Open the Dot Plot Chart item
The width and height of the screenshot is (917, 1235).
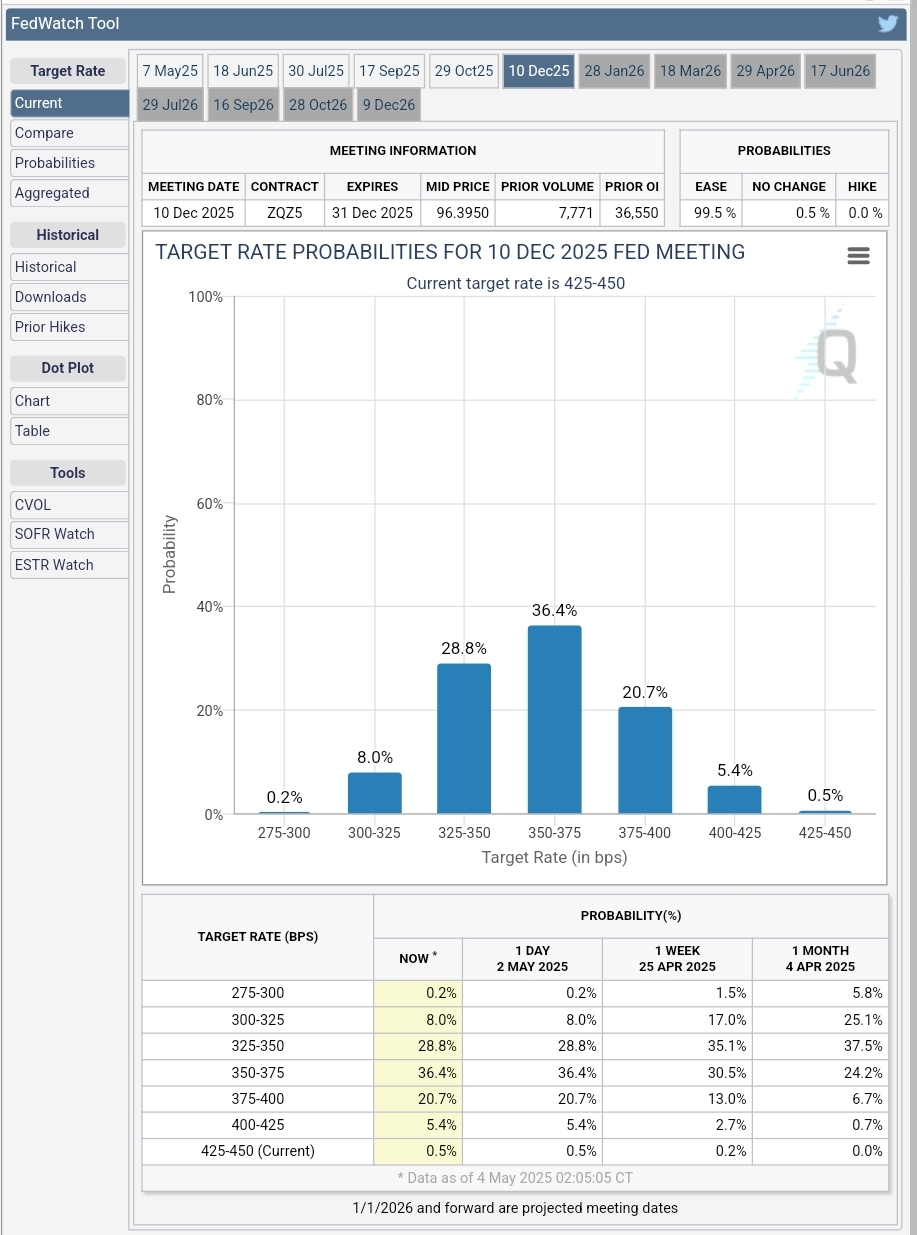70,401
